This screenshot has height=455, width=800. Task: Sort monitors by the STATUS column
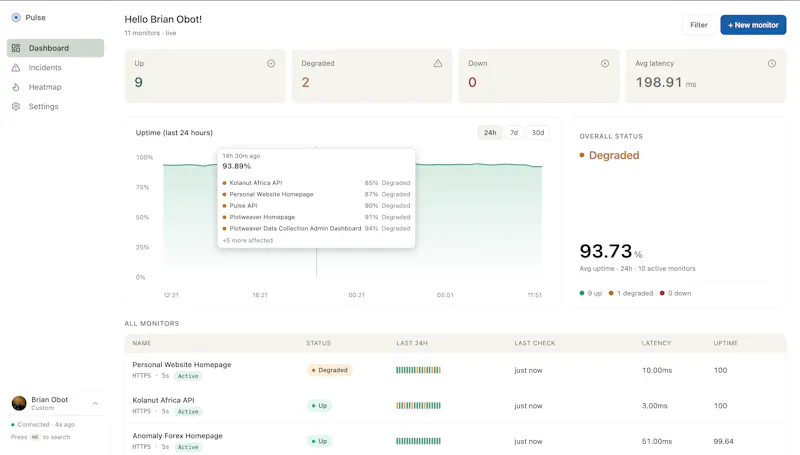pos(318,343)
